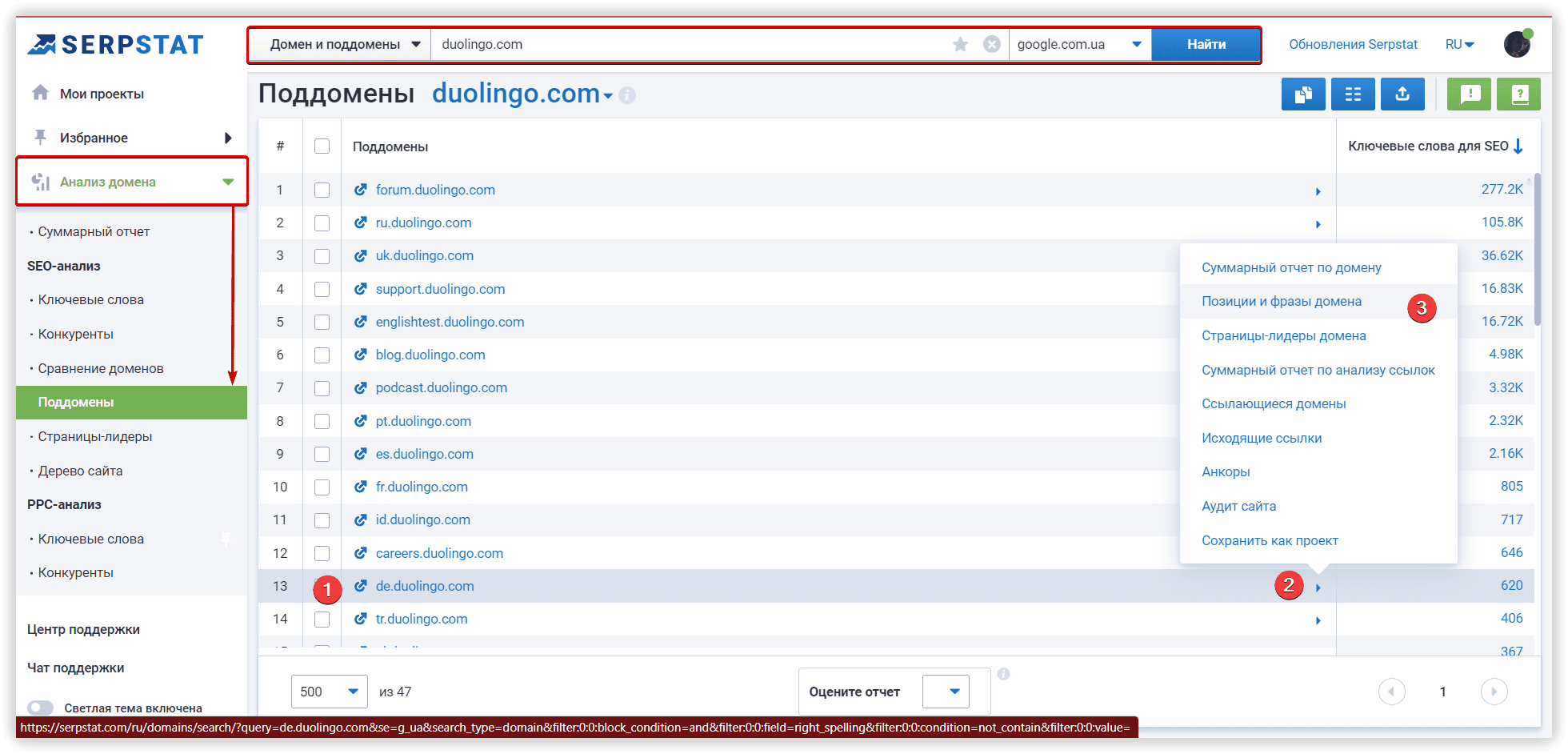
Task: Click info icon near Оцените отчет
Action: [1004, 674]
